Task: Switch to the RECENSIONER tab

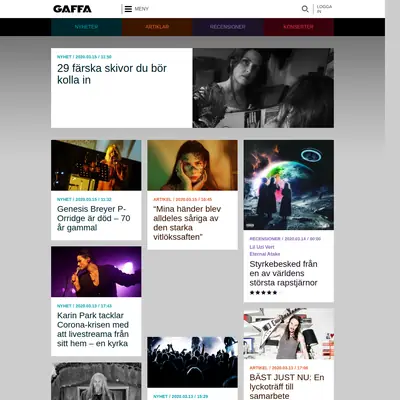Action: pyautogui.click(x=228, y=27)
